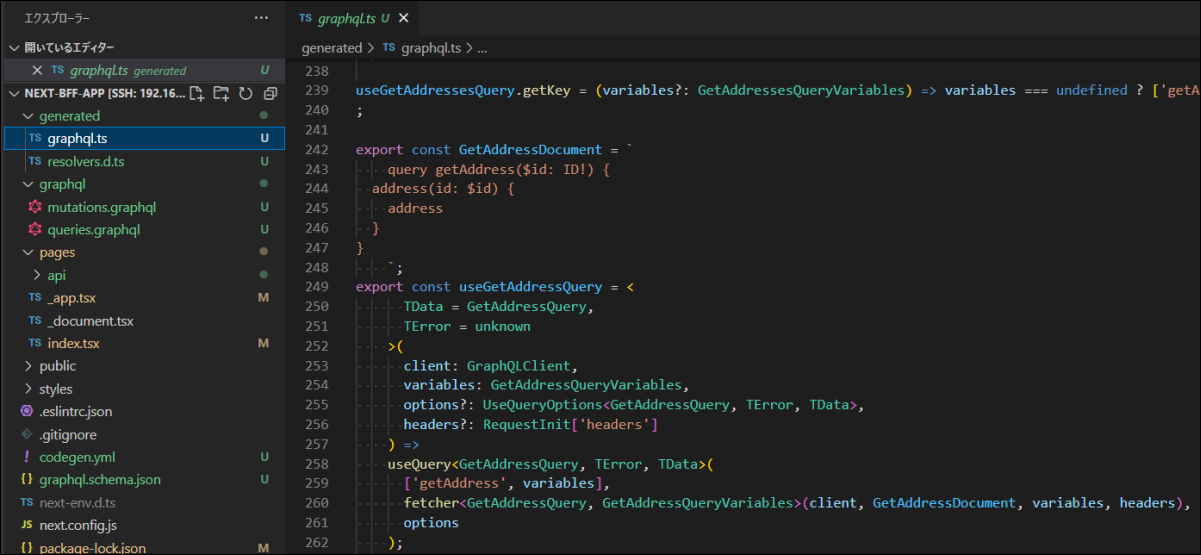Viewport: 1201px width, 555px height.
Task: Click 'options' on line 261
Action: 431,523
